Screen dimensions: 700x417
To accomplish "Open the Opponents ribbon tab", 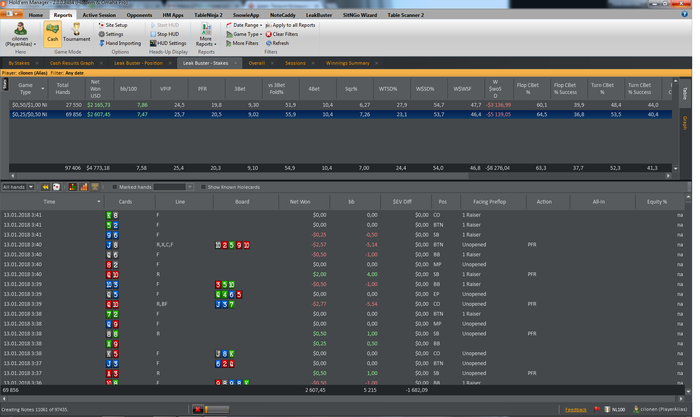I will (139, 15).
